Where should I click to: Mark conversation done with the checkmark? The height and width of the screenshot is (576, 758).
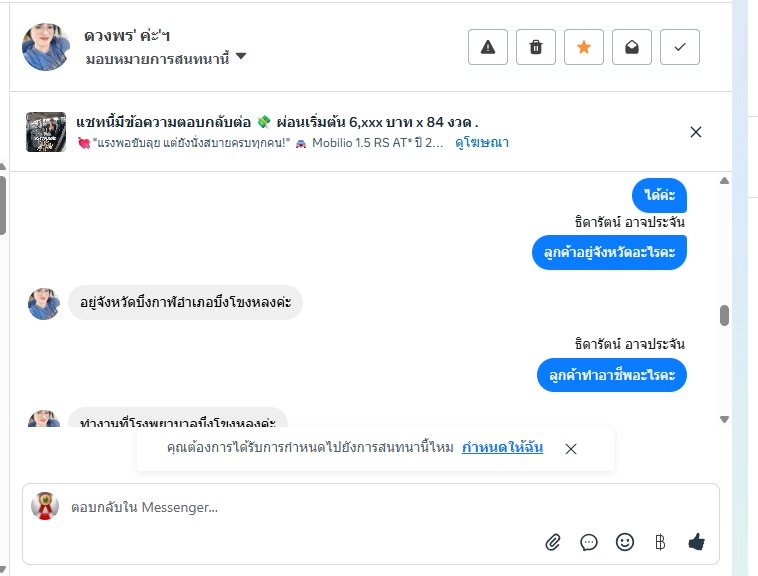coord(680,47)
